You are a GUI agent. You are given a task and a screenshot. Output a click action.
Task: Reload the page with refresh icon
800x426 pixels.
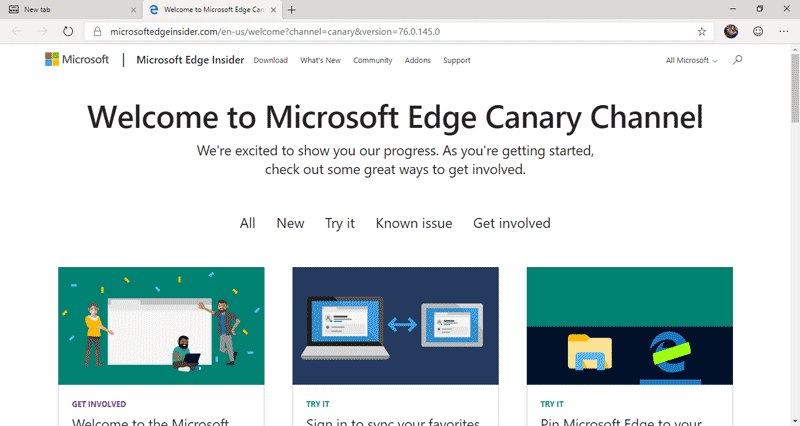point(68,32)
